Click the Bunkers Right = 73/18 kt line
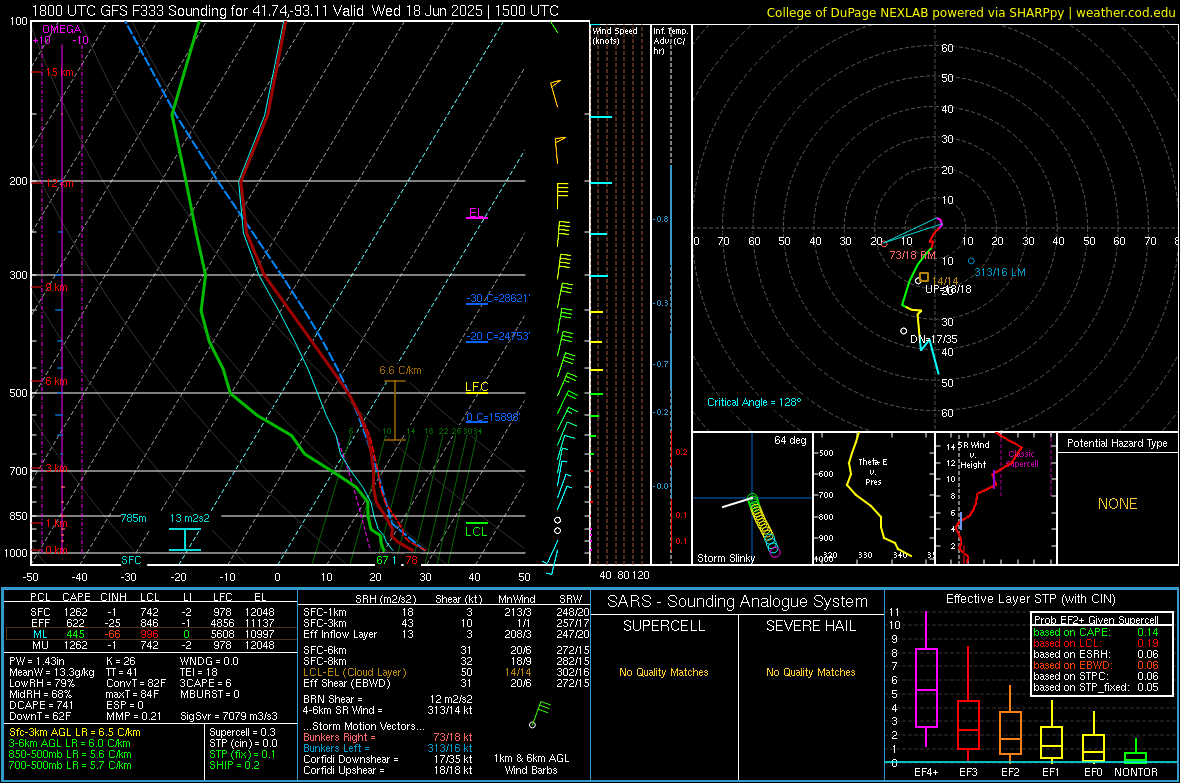Viewport: 1180px width, 783px height. point(387,738)
